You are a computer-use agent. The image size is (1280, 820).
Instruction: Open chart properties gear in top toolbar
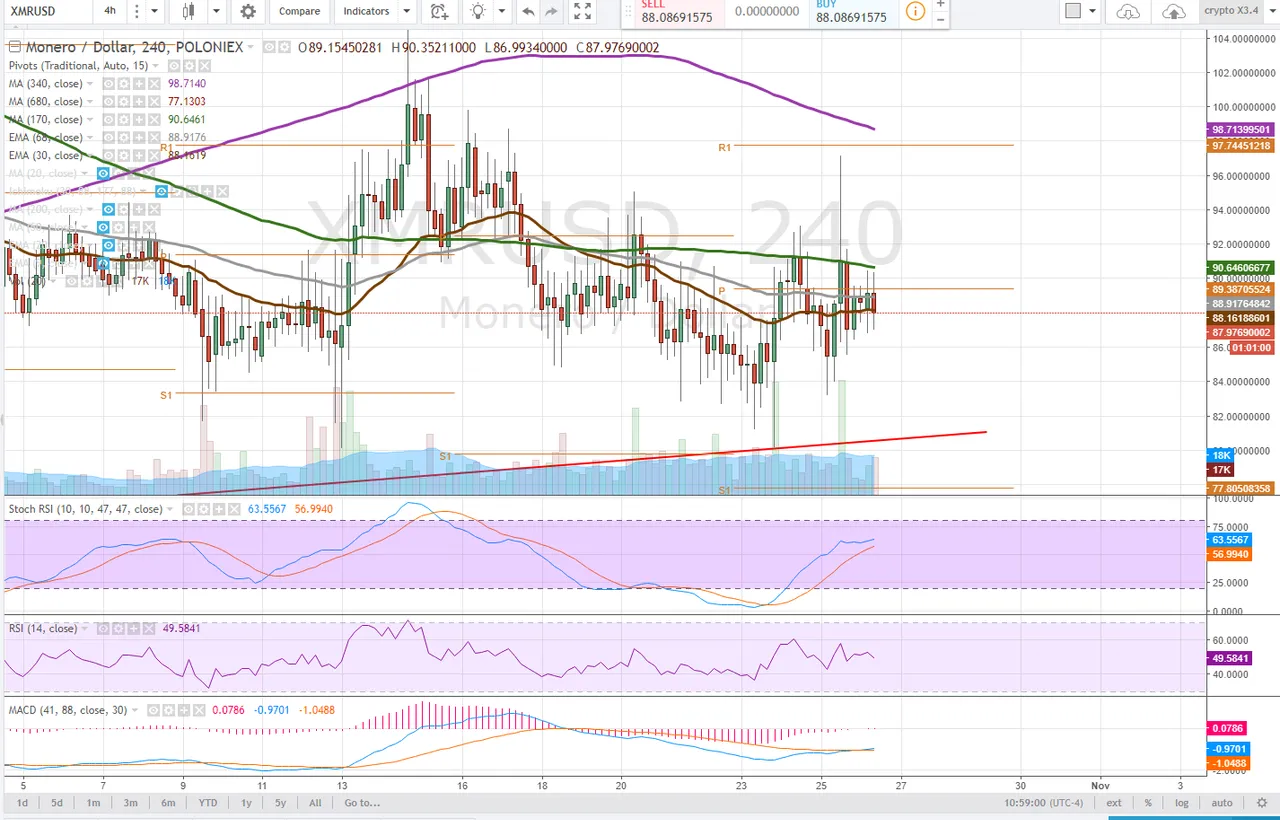pyautogui.click(x=248, y=11)
